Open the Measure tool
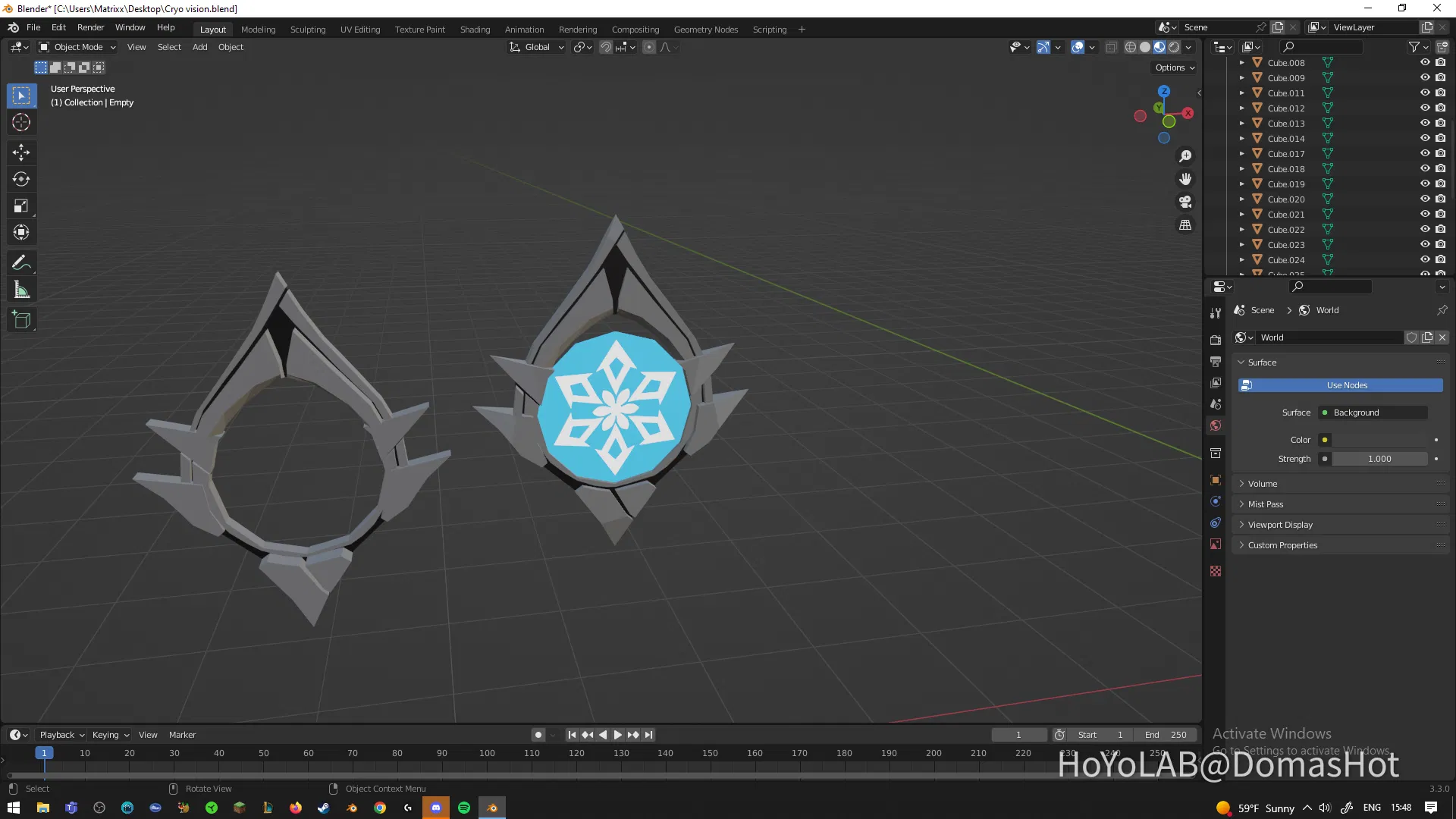Screen dimensions: 1456x819 point(21,289)
